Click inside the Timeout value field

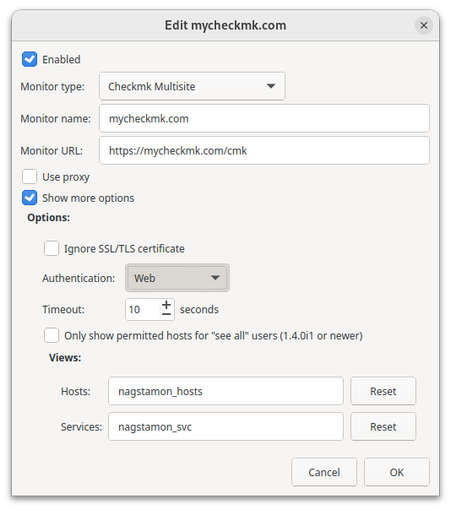pos(143,310)
